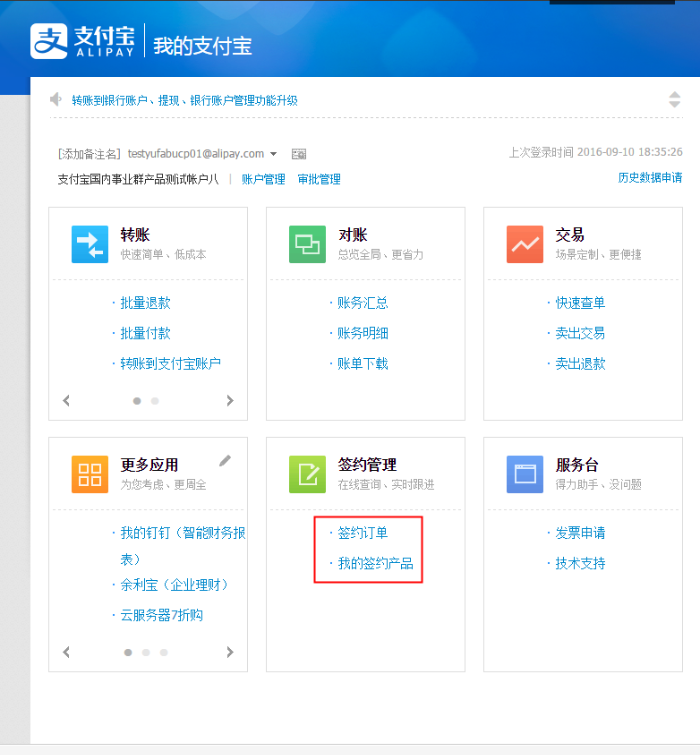The image size is (700, 755).
Task: Open 我的钉钉 智能财务报表 link
Action: 183,546
